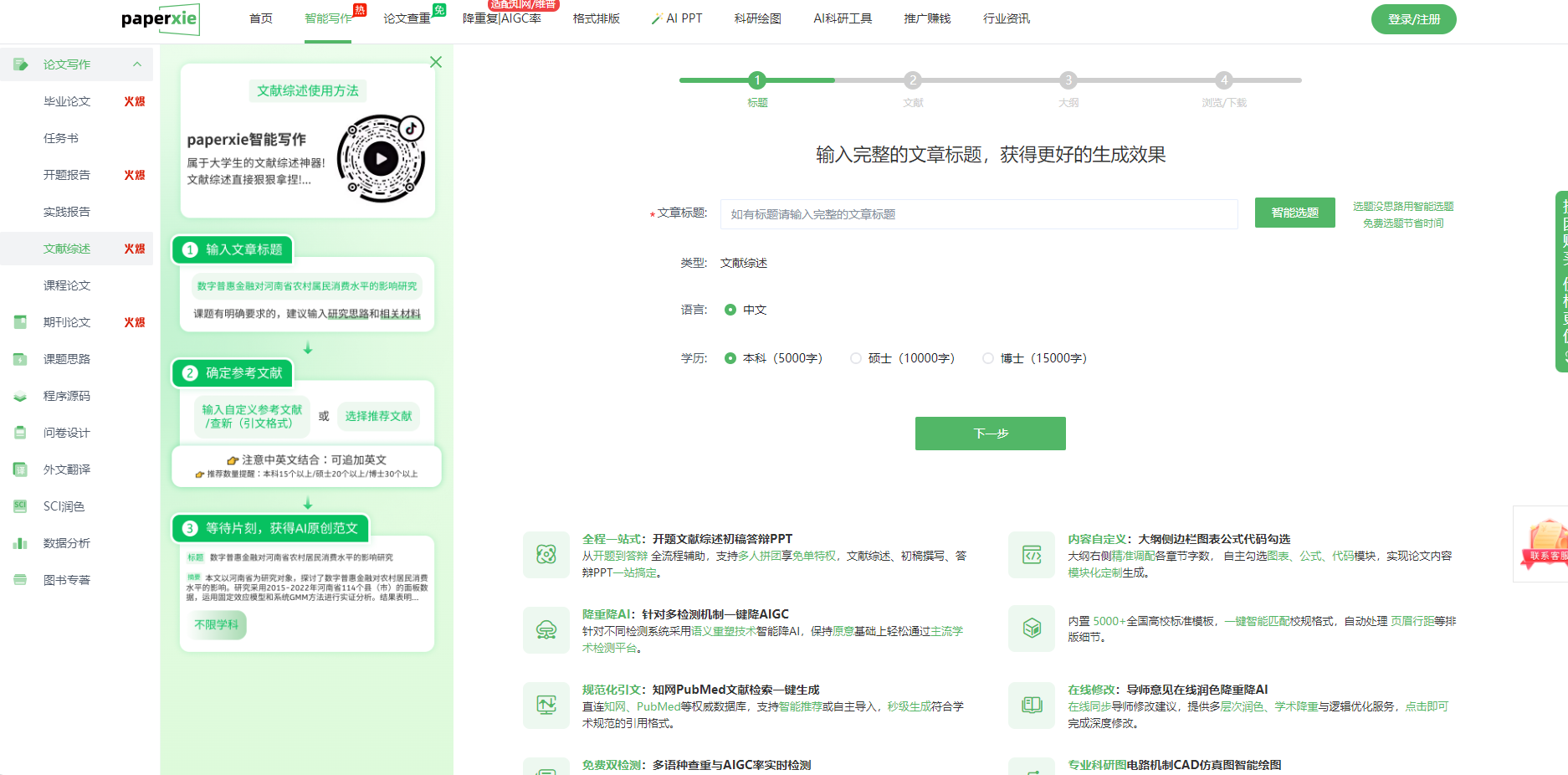Viewport: 1568px width, 775px height.
Task: Click the 期刊论文 sidebar icon
Action: click(x=20, y=322)
